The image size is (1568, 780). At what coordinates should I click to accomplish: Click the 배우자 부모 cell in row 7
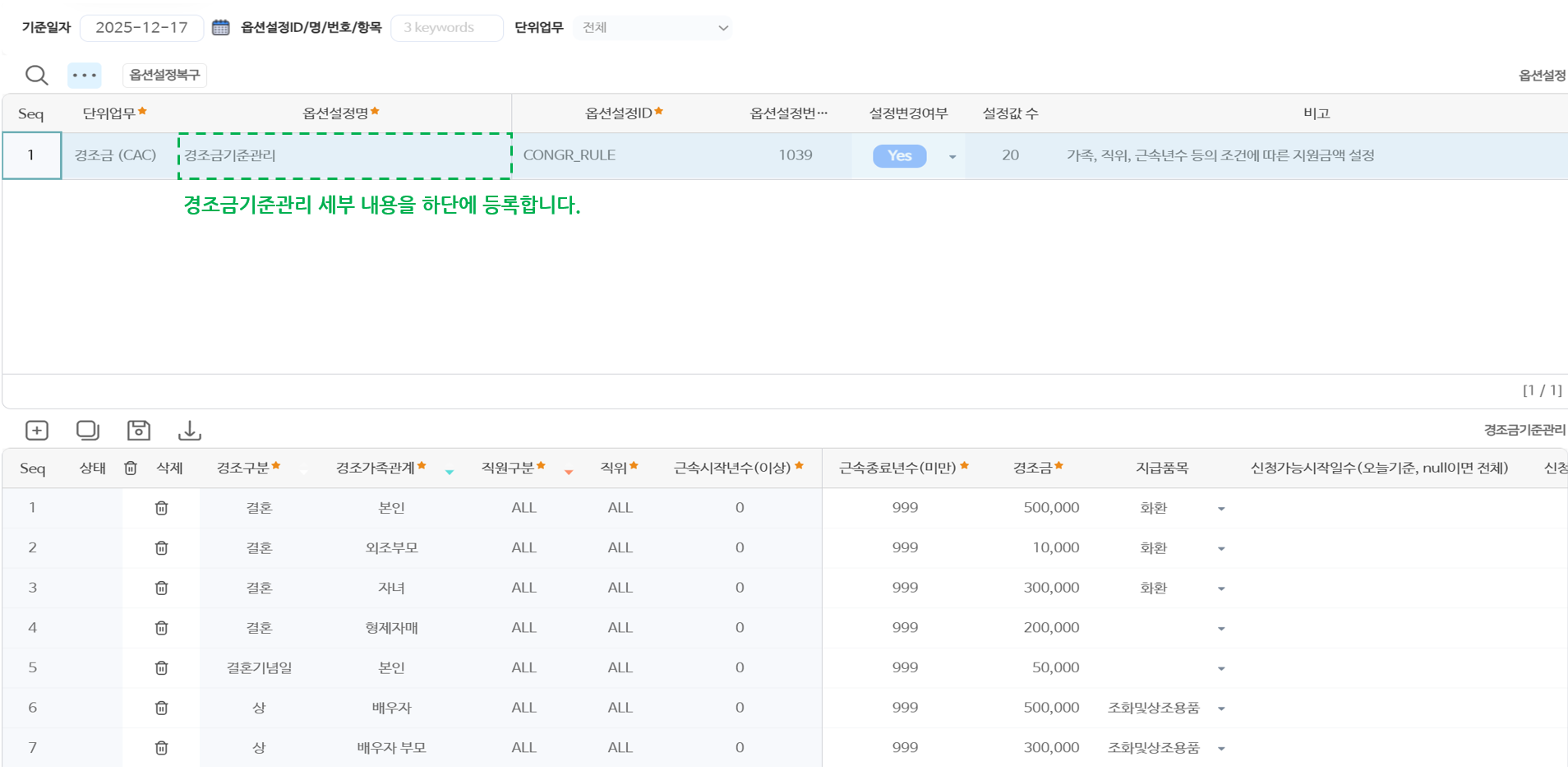(392, 748)
